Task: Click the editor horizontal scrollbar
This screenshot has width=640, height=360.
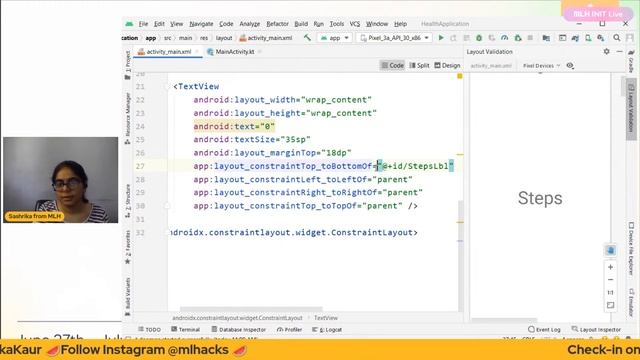Action: point(251,309)
